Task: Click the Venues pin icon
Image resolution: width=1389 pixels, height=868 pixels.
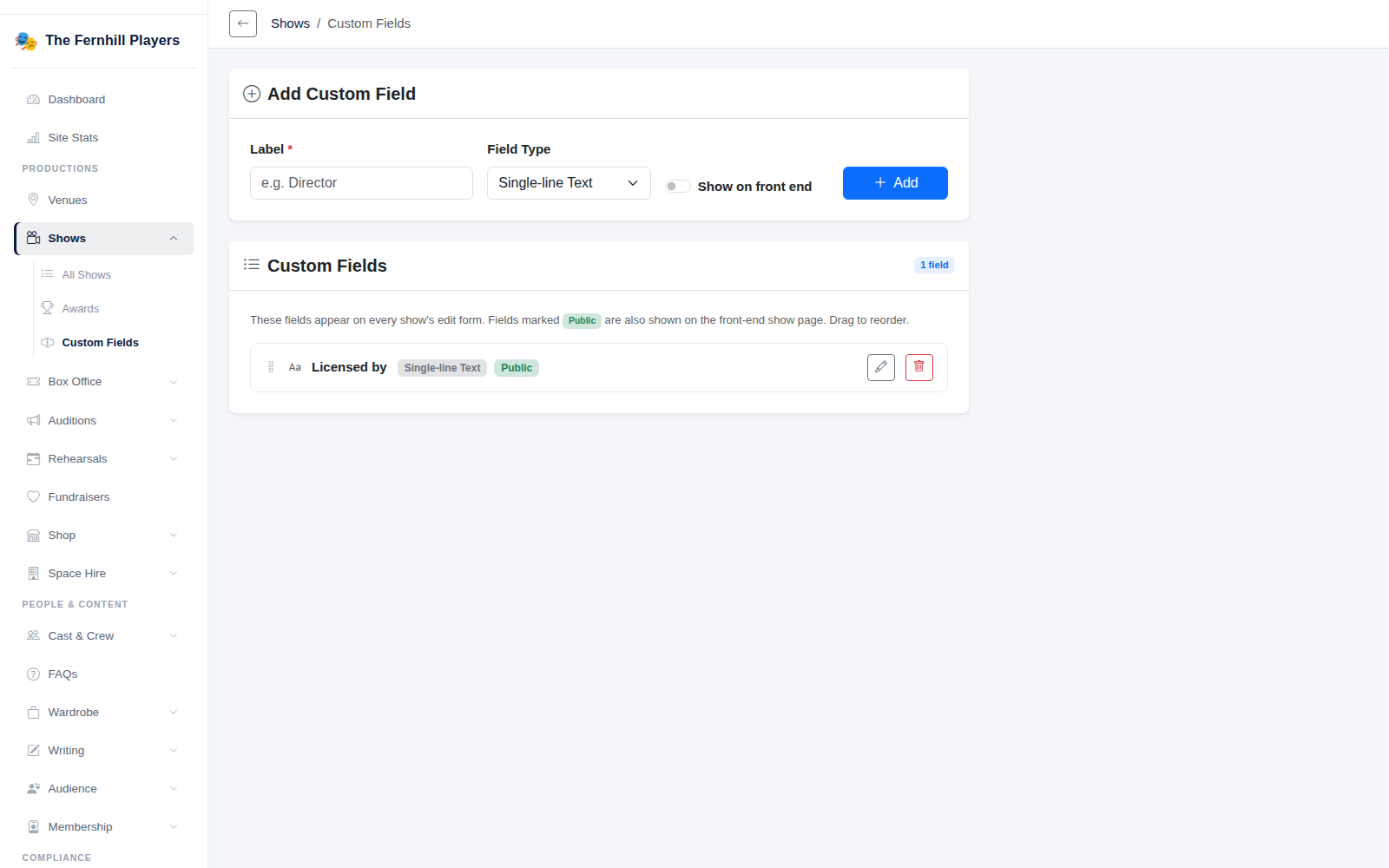Action: point(33,200)
